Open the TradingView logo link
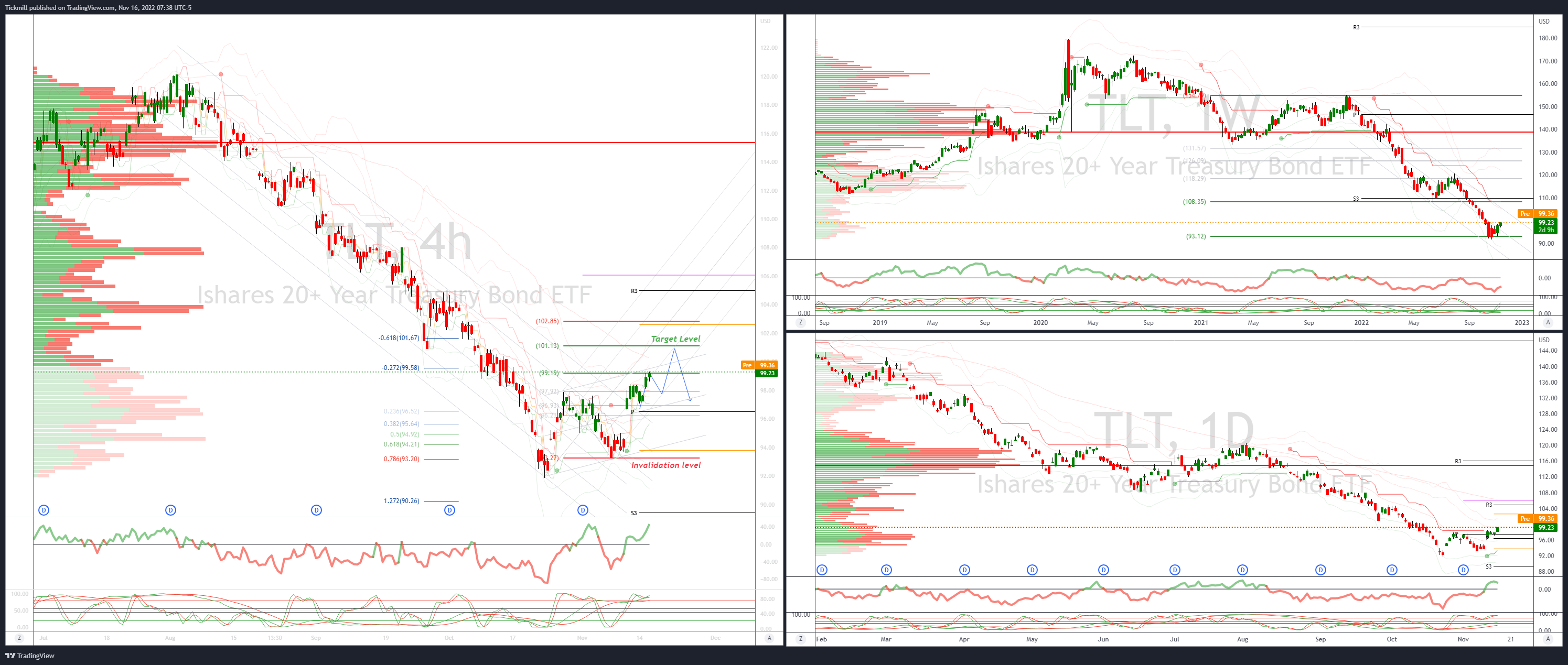The height and width of the screenshot is (665, 1568). pos(30,655)
